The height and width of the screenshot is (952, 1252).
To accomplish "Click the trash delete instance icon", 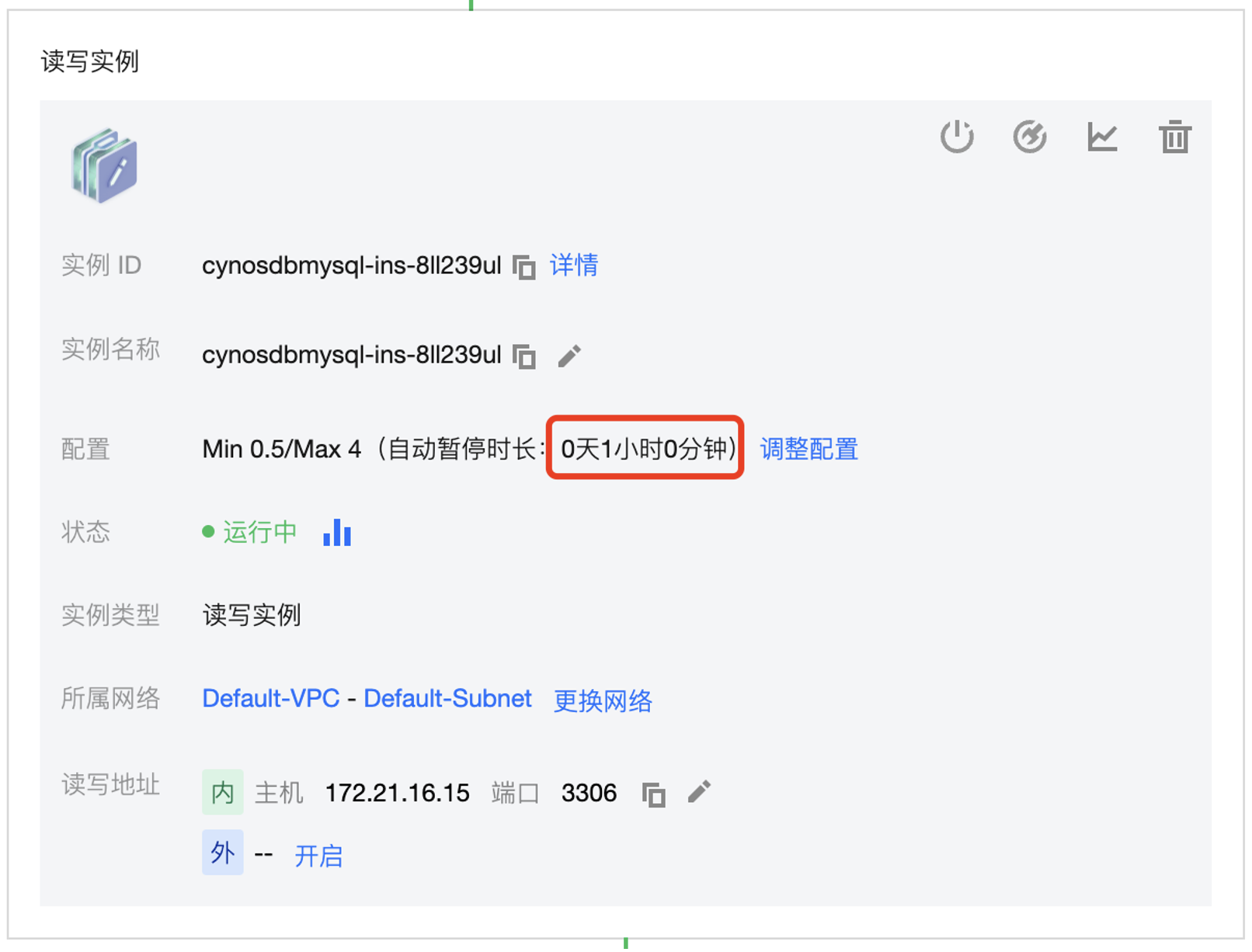I will (1175, 137).
